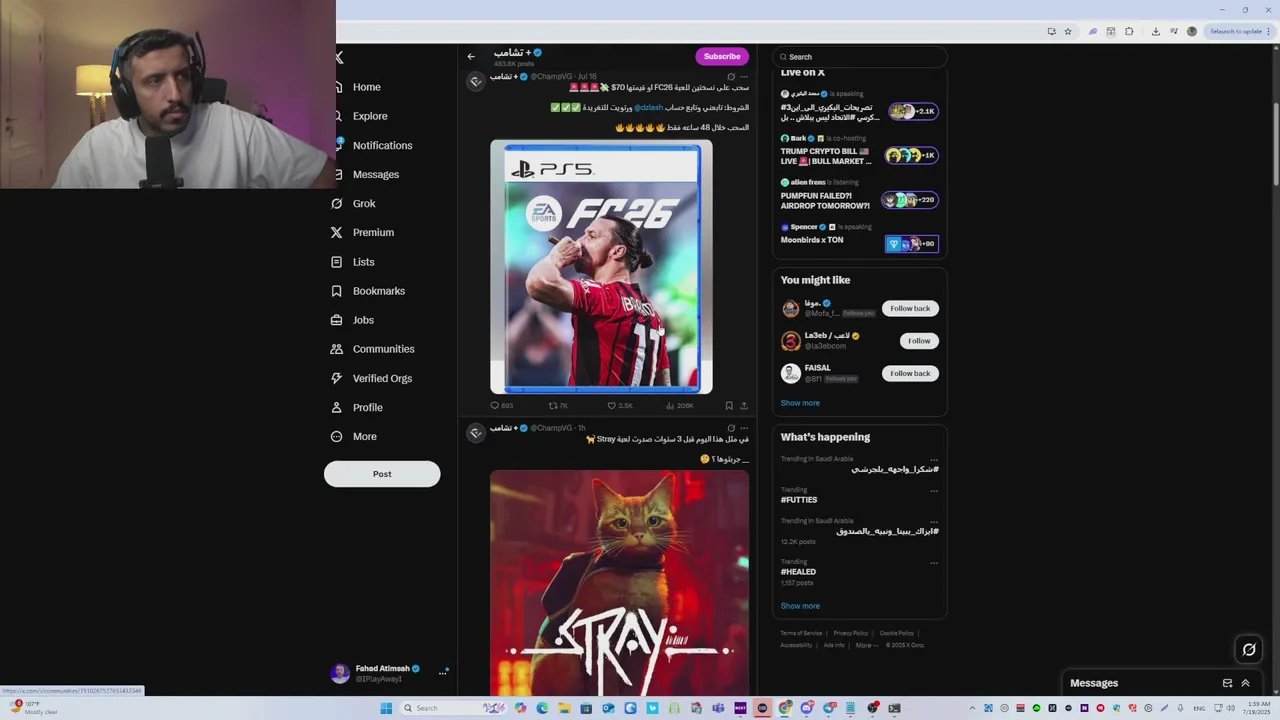Viewport: 1280px width, 720px height.
Task: Go back with the arrow icon
Action: coord(471,56)
